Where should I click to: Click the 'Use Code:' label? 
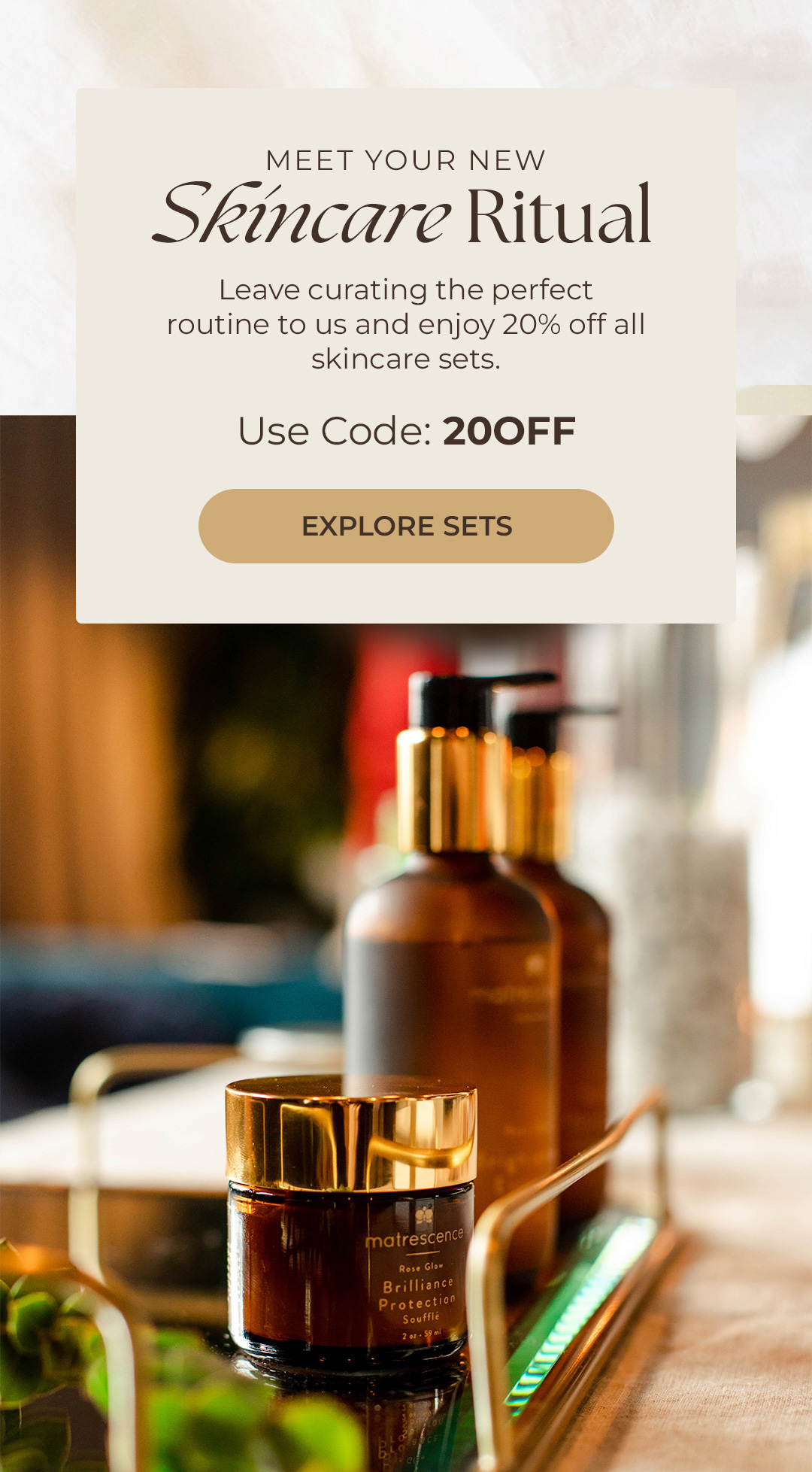335,432
